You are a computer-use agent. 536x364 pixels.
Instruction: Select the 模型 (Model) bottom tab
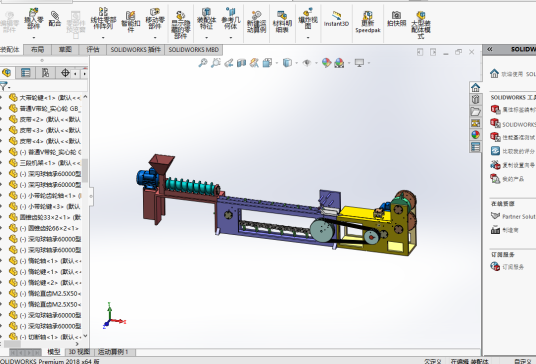point(54,352)
